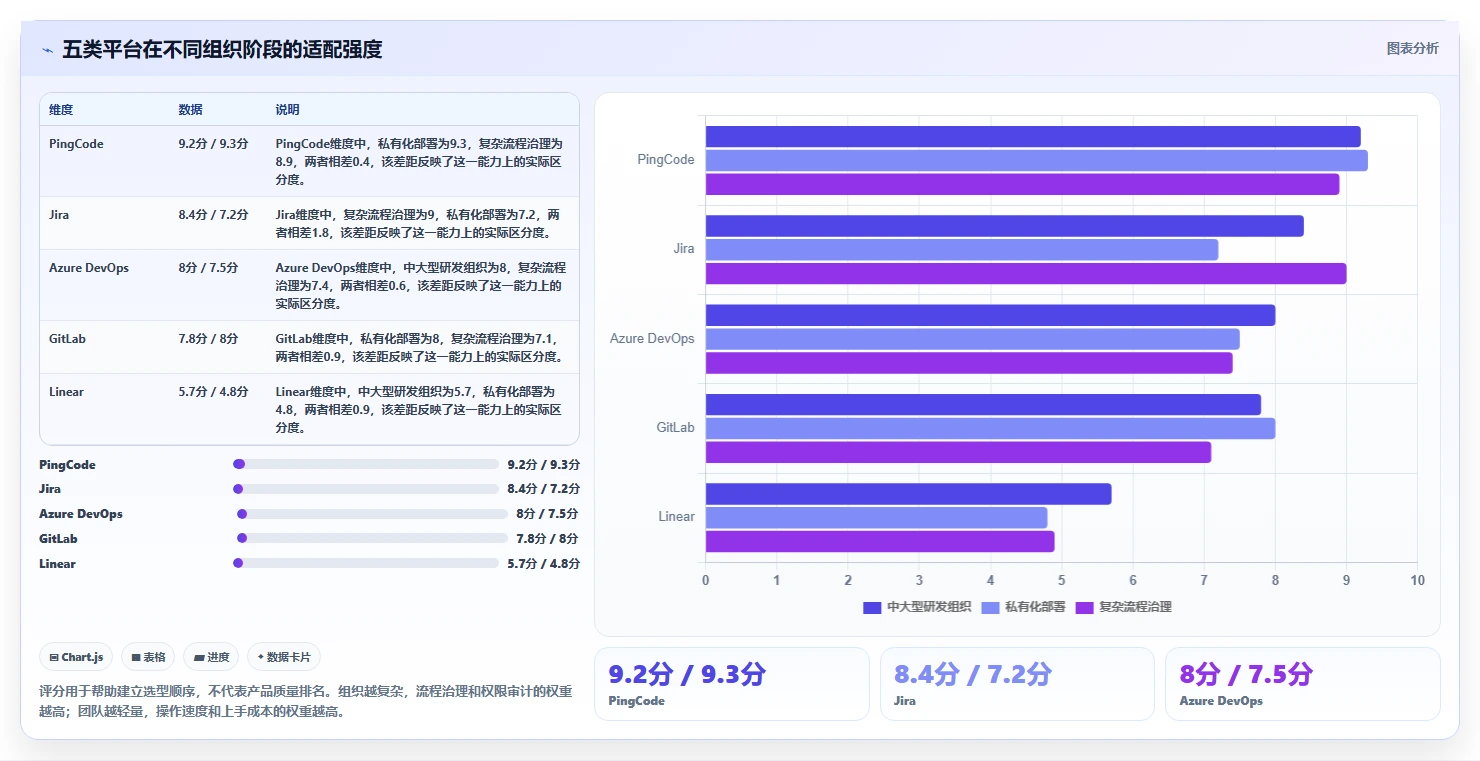Click the Linear progress bar
1480x761 pixels.
(x=366, y=563)
